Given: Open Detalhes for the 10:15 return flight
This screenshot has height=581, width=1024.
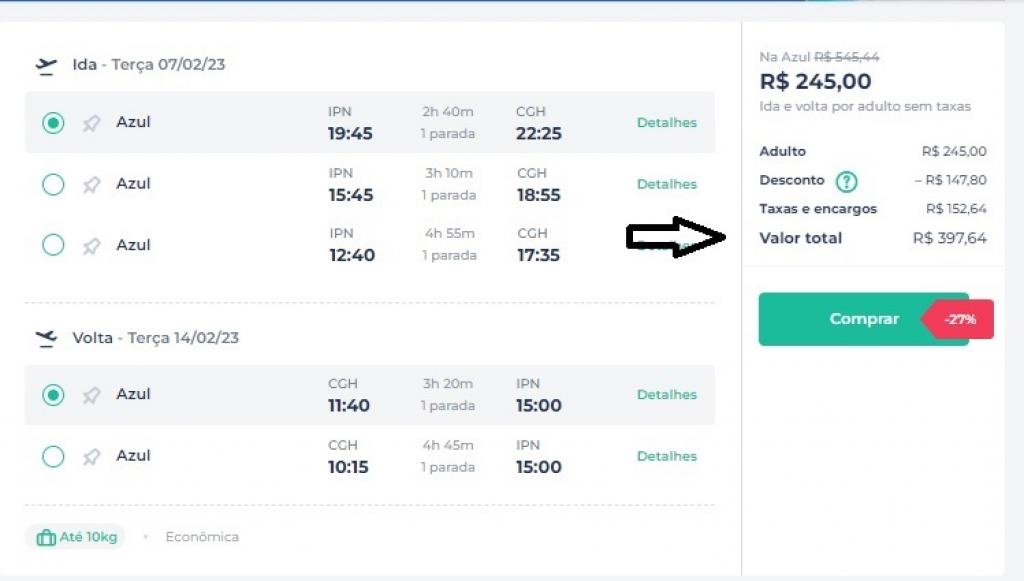Looking at the screenshot, I should (666, 456).
